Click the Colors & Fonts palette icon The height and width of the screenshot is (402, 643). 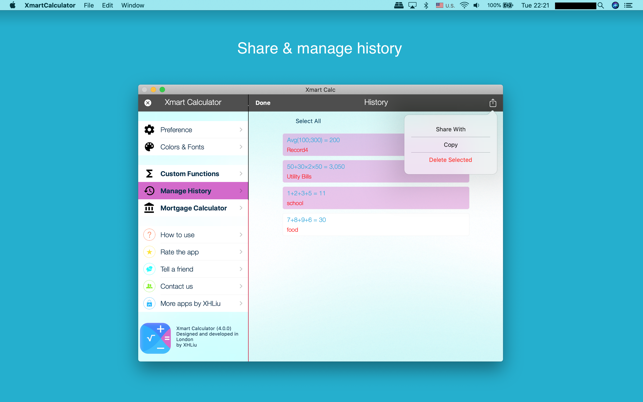tap(149, 147)
